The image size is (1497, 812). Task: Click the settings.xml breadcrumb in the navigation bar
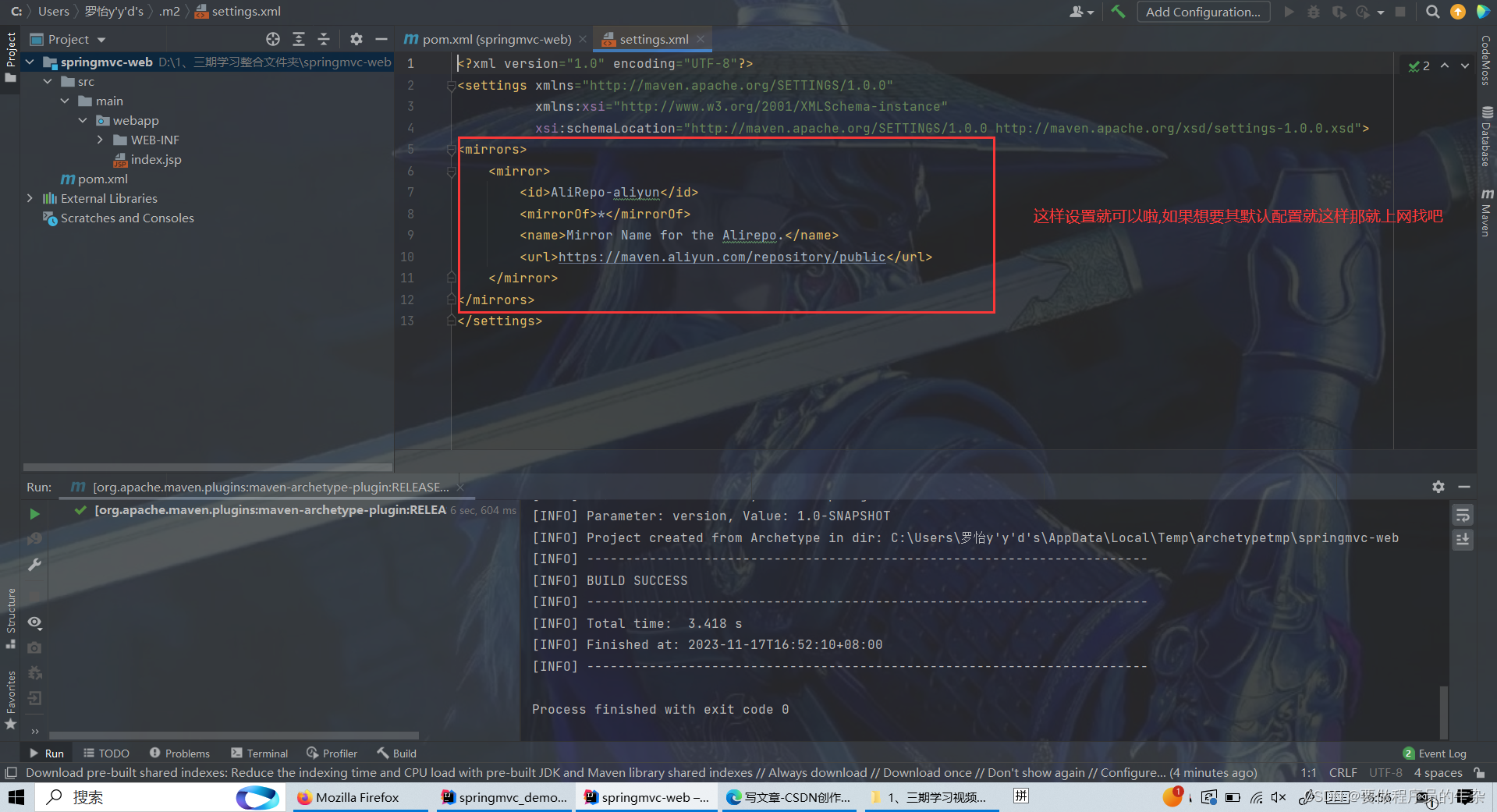click(x=237, y=11)
